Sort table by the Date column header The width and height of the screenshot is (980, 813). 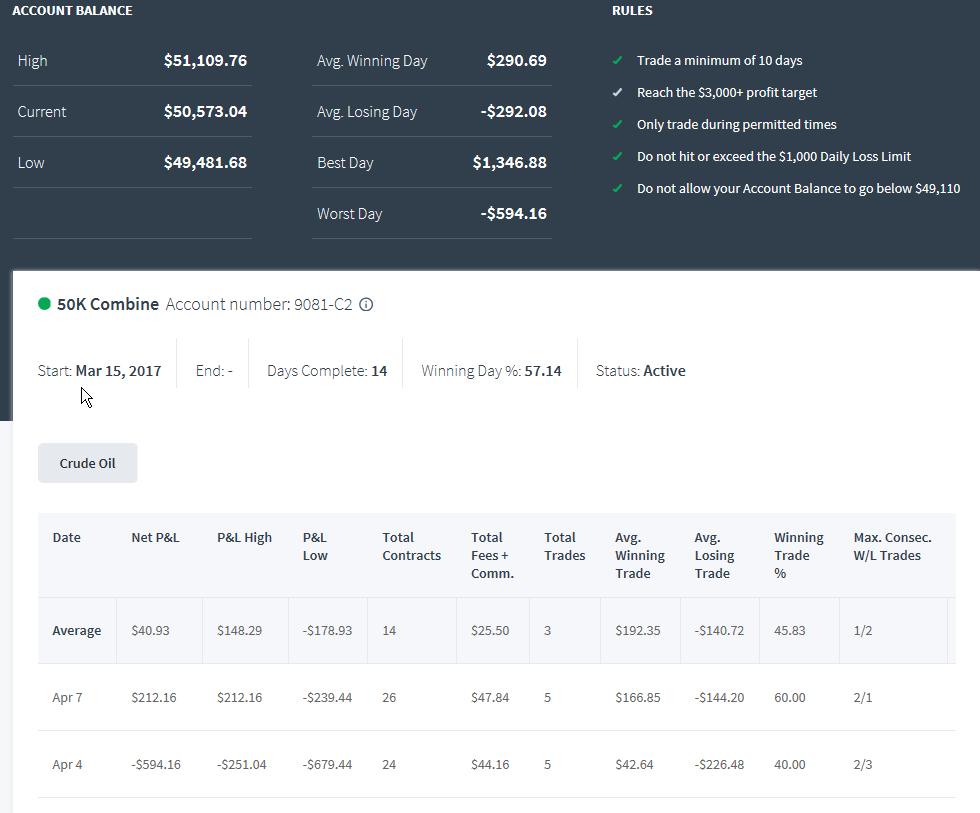tap(67, 537)
